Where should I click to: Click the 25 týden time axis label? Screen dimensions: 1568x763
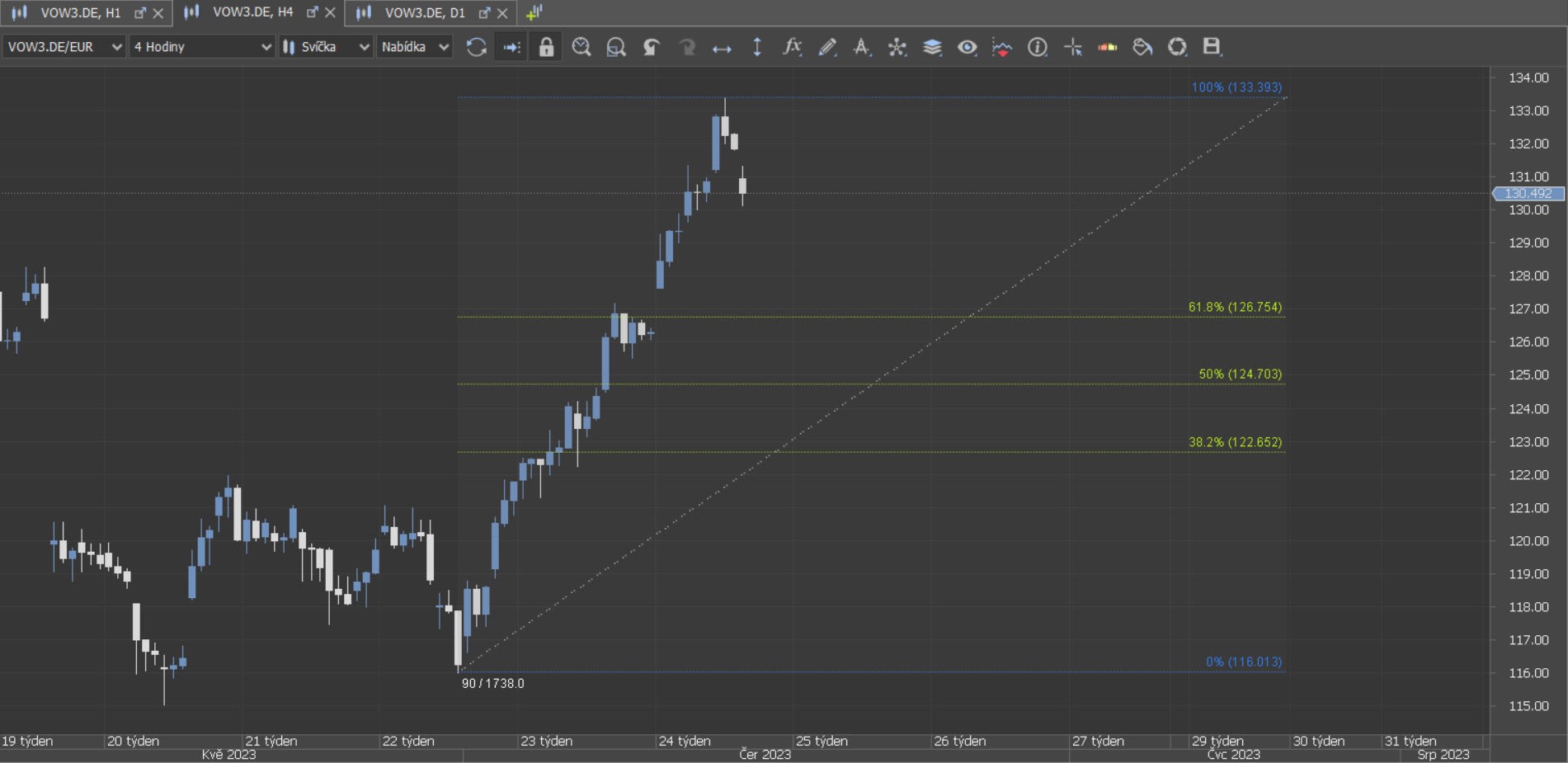[x=822, y=741]
